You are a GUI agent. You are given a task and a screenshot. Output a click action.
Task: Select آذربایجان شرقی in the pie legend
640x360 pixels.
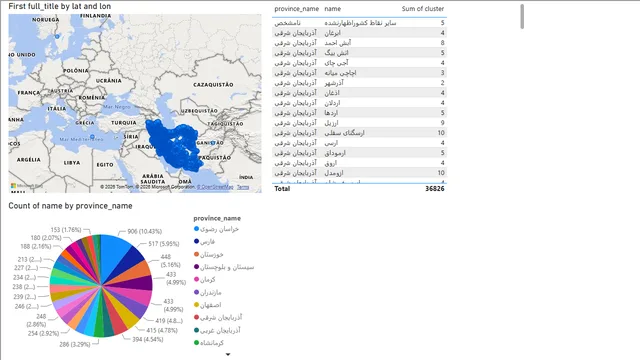218,317
